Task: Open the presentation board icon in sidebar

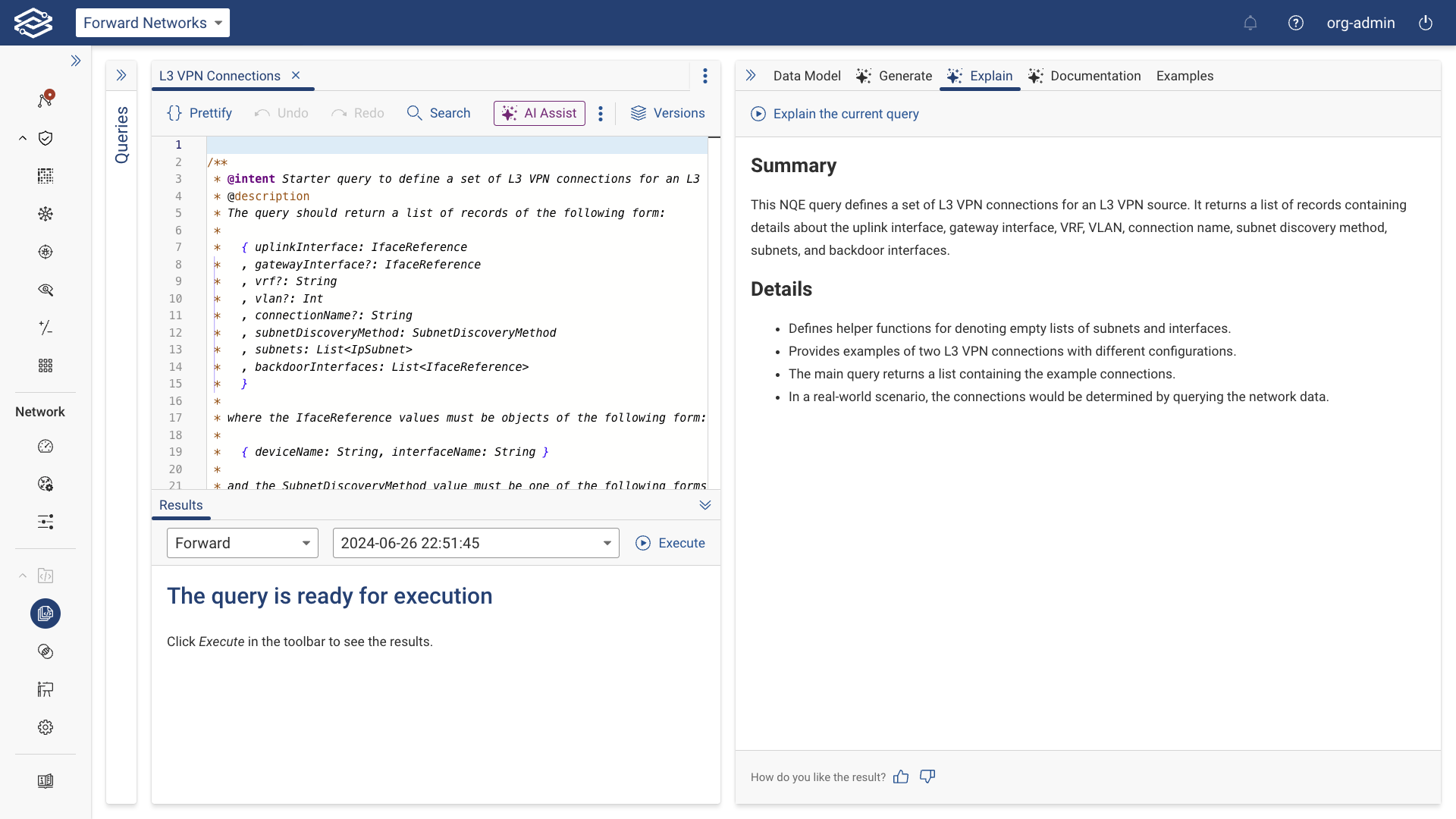Action: 45,689
